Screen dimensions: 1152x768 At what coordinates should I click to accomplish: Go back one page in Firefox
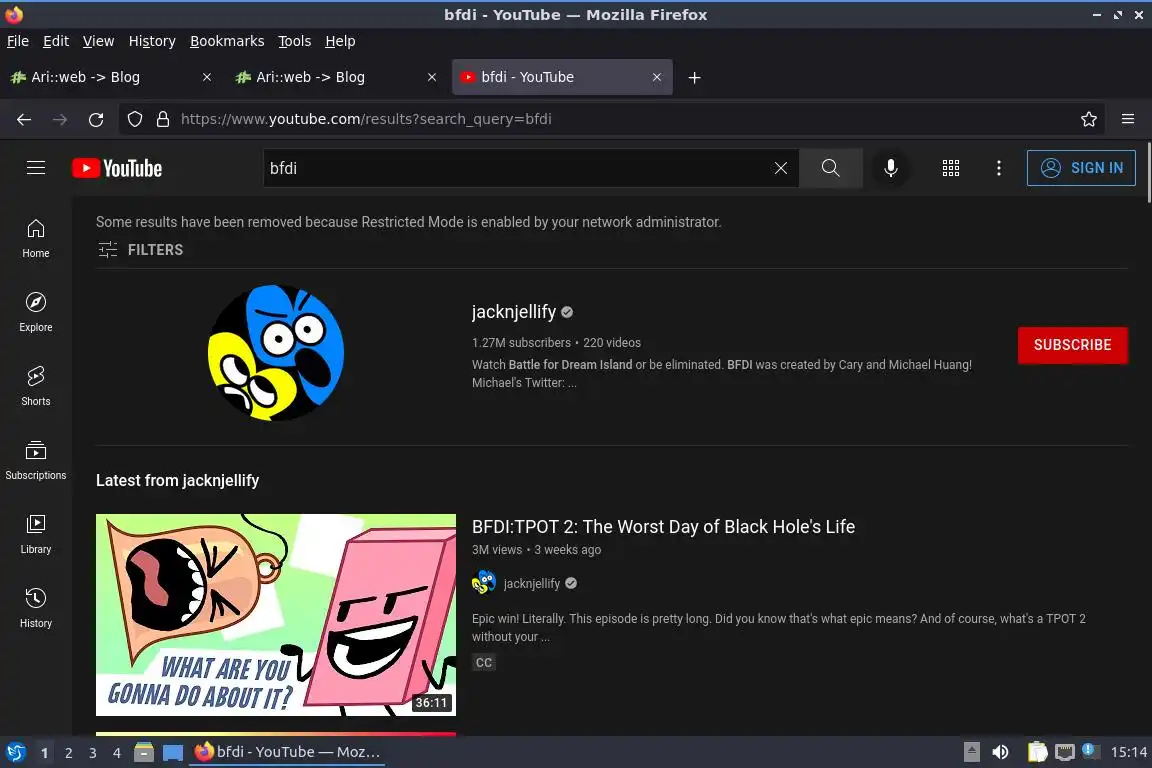click(24, 119)
